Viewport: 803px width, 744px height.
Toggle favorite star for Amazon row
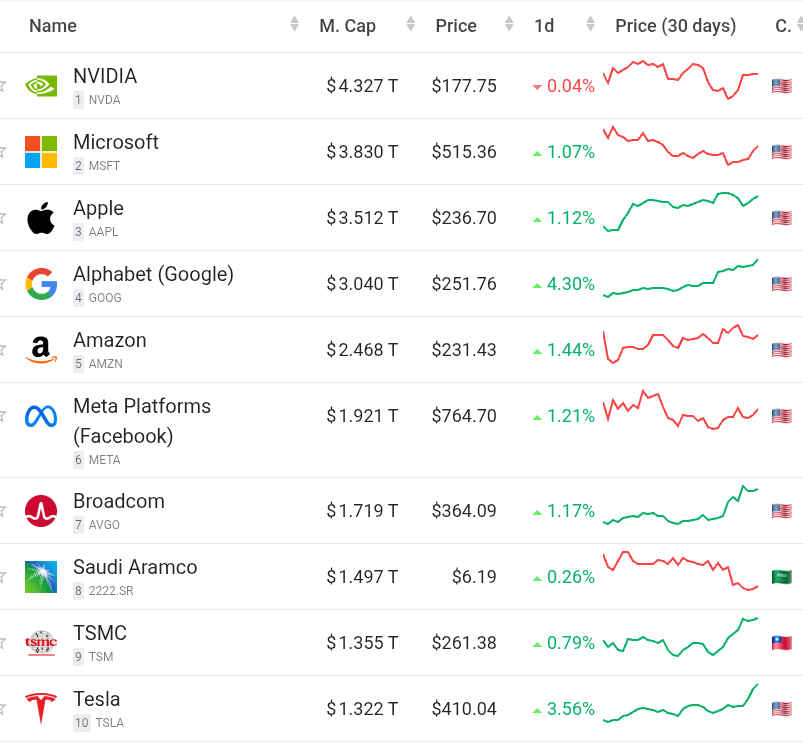tap(3, 350)
